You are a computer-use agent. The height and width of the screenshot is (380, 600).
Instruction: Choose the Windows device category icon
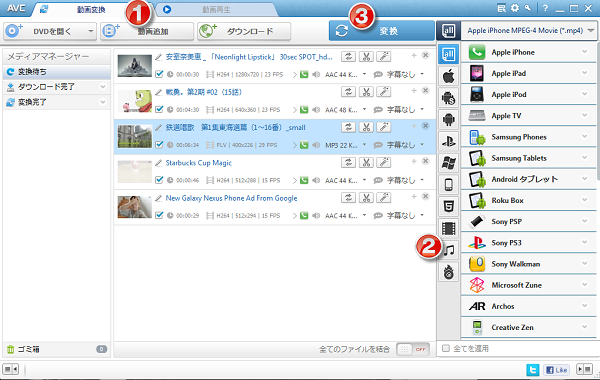pos(448,163)
